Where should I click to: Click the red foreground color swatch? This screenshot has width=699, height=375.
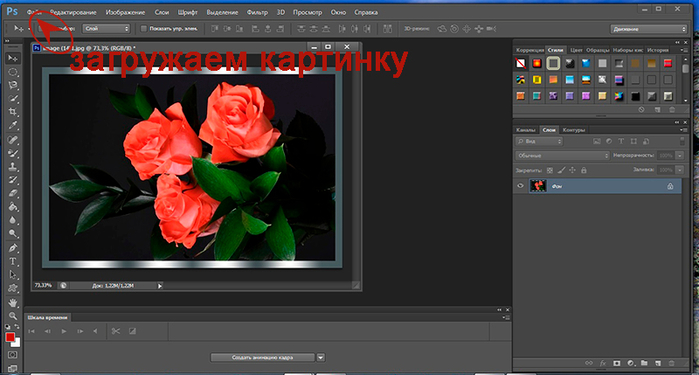(10, 337)
